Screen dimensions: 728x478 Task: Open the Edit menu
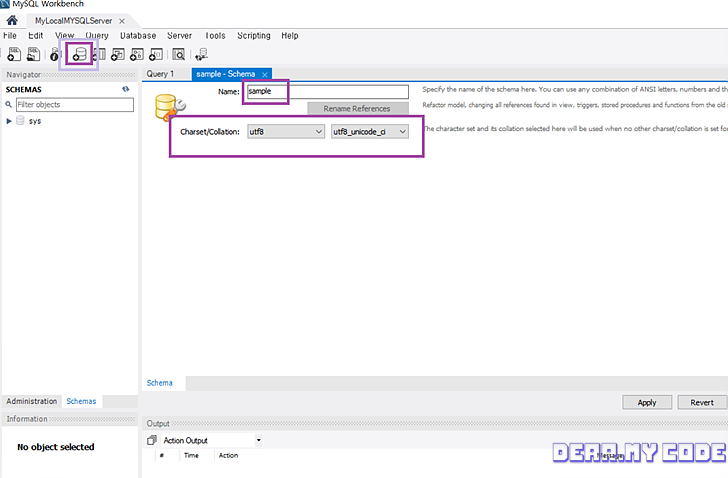pyautogui.click(x=35, y=36)
